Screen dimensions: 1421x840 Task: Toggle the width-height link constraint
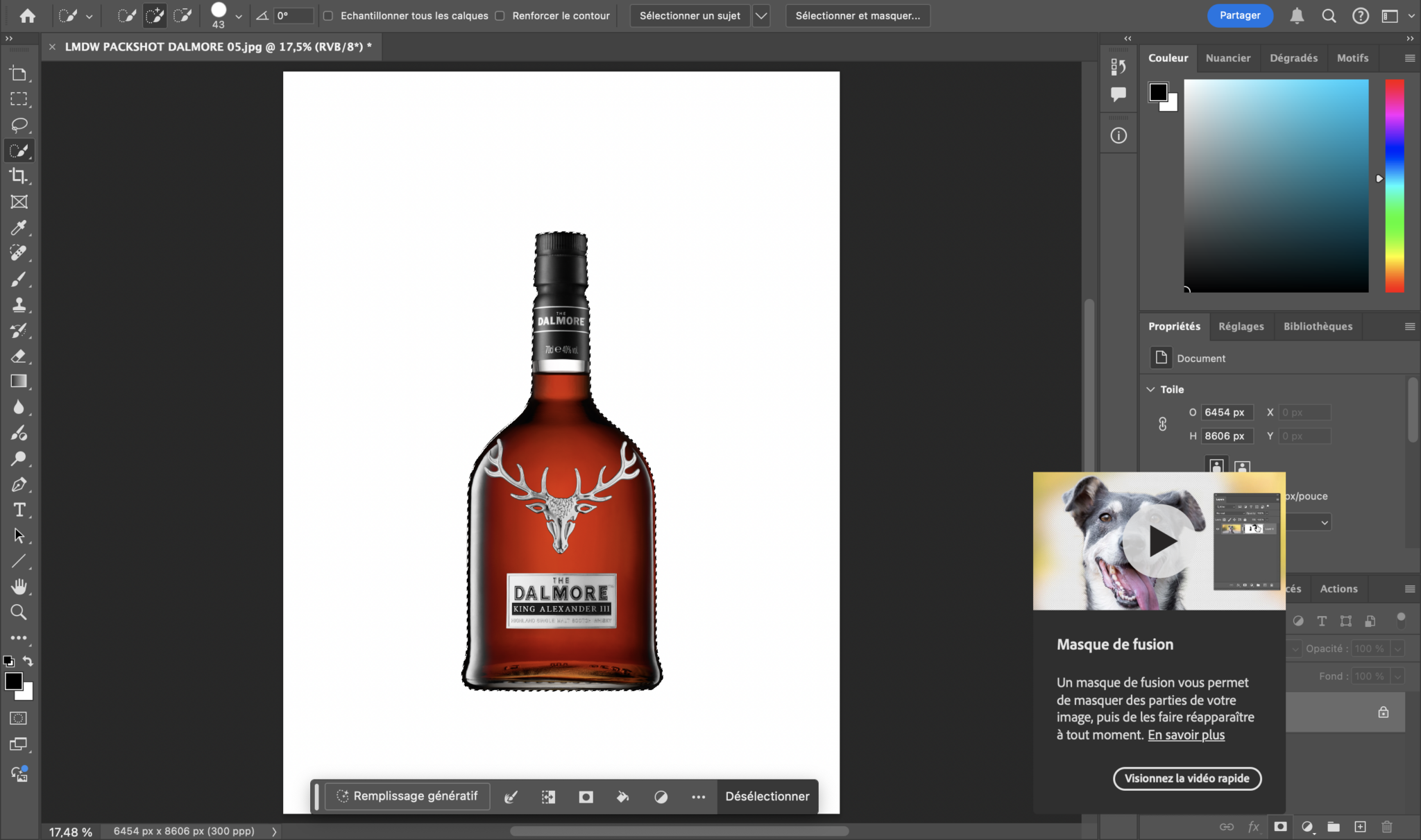pyautogui.click(x=1162, y=424)
